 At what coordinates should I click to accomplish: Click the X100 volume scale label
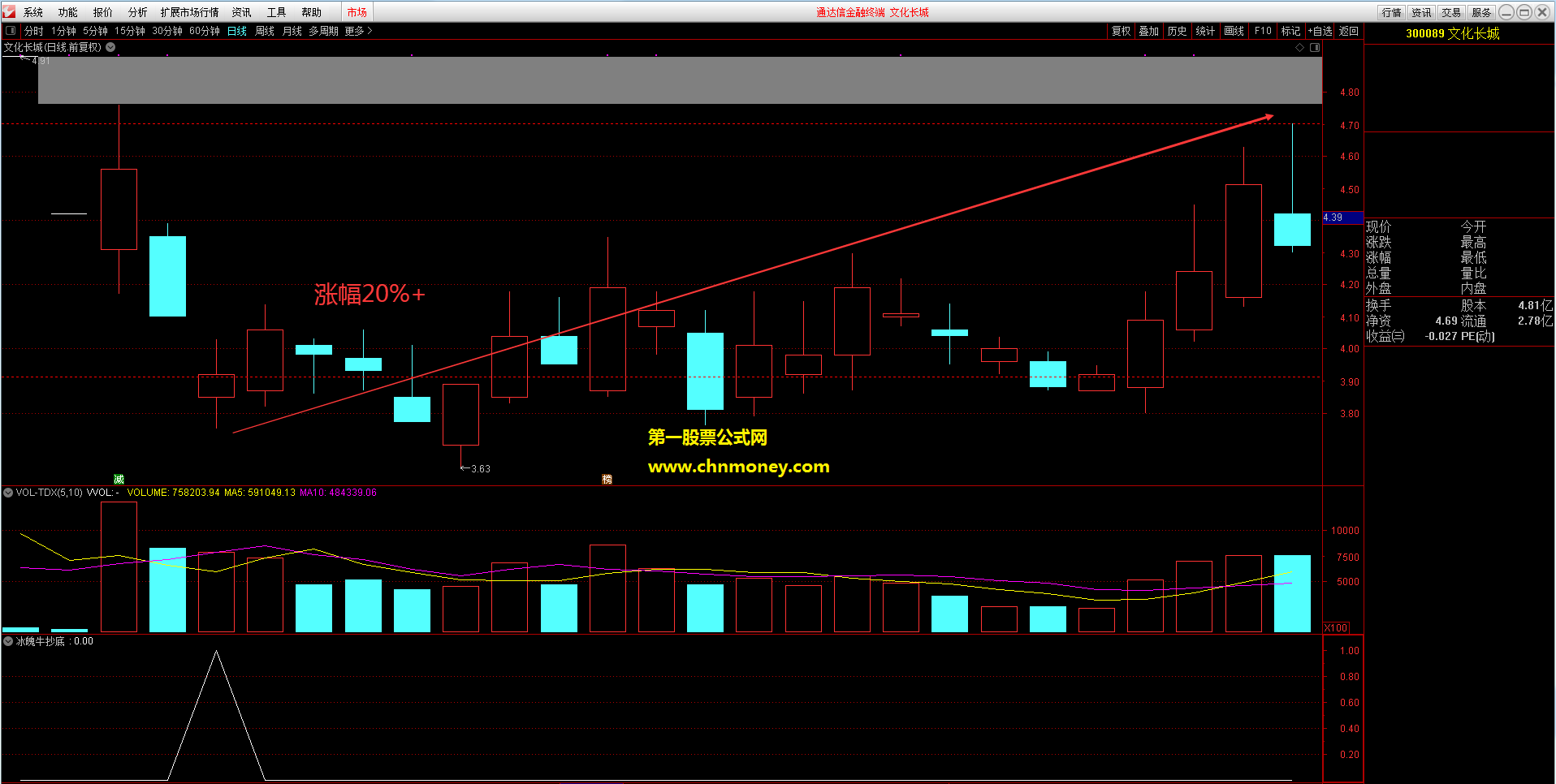(x=1336, y=627)
